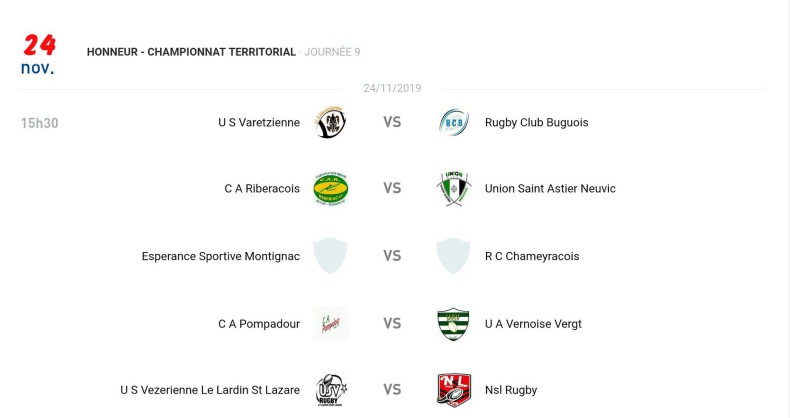Open the U S Varetzienne team name
This screenshot has height=418, width=790.
[x=259, y=122]
